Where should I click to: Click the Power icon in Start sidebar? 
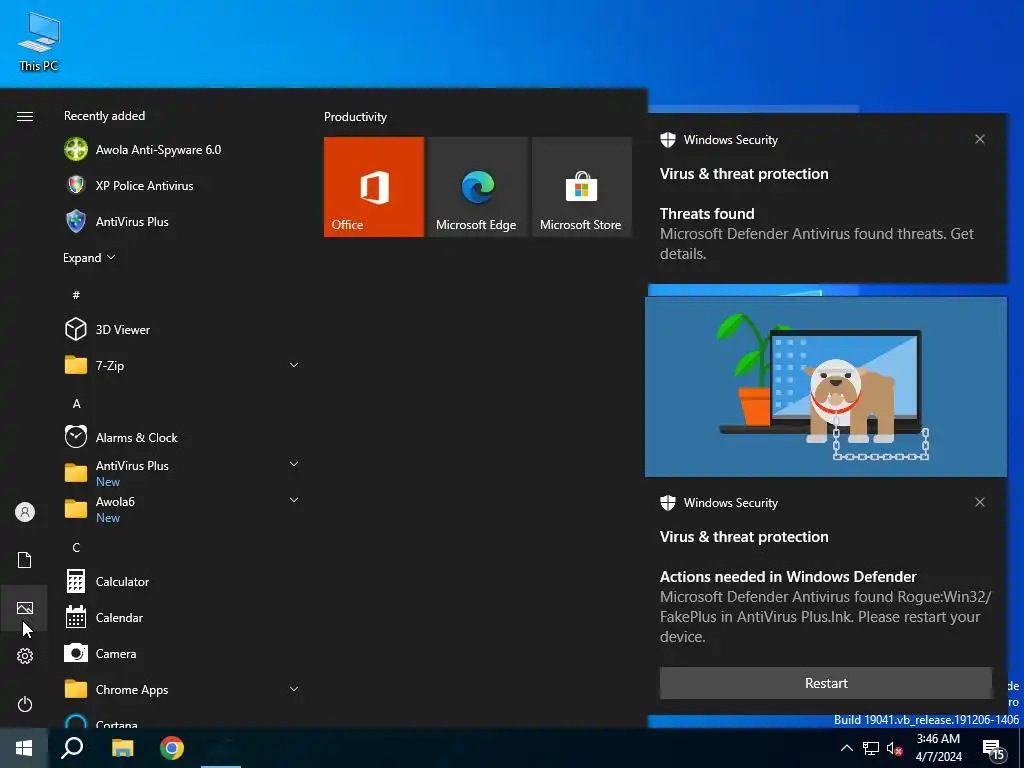pos(25,704)
